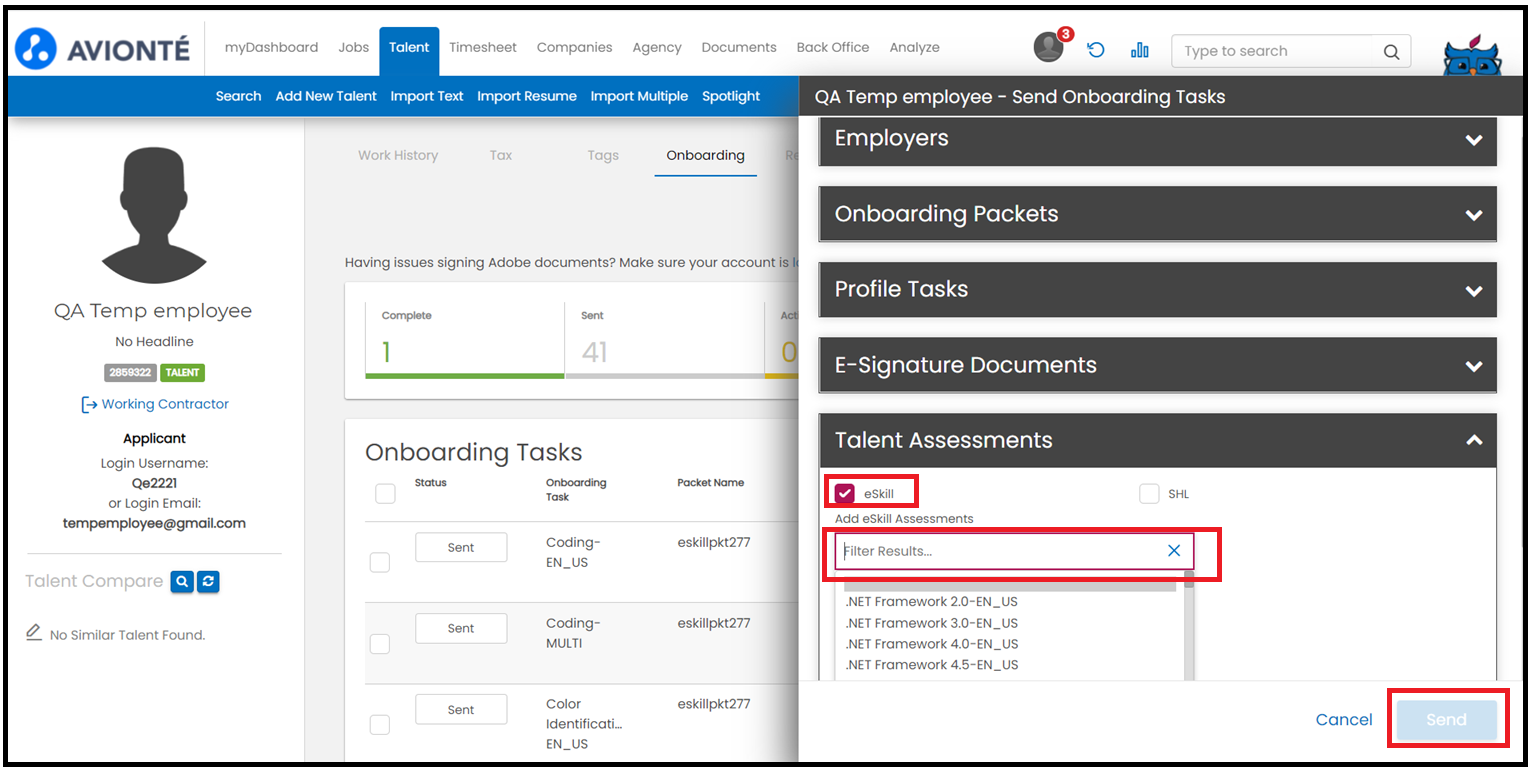This screenshot has height=770, width=1528.
Task: Select the checkbox for Color Identification row
Action: [x=380, y=724]
